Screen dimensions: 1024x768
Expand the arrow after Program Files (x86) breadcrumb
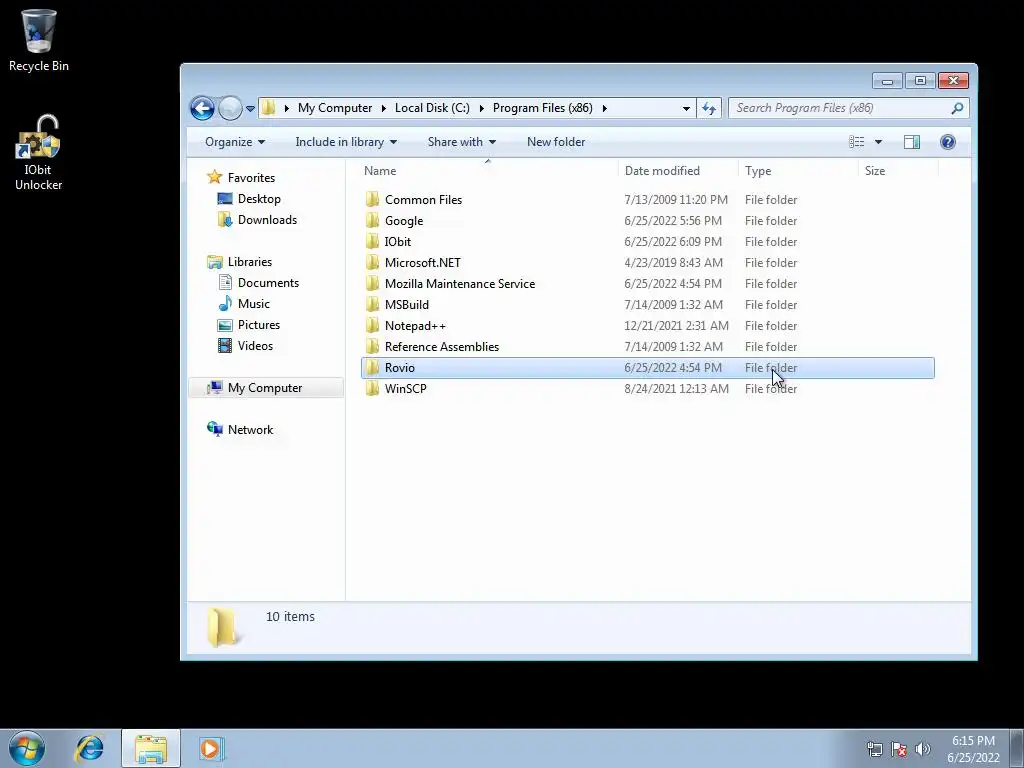(604, 108)
